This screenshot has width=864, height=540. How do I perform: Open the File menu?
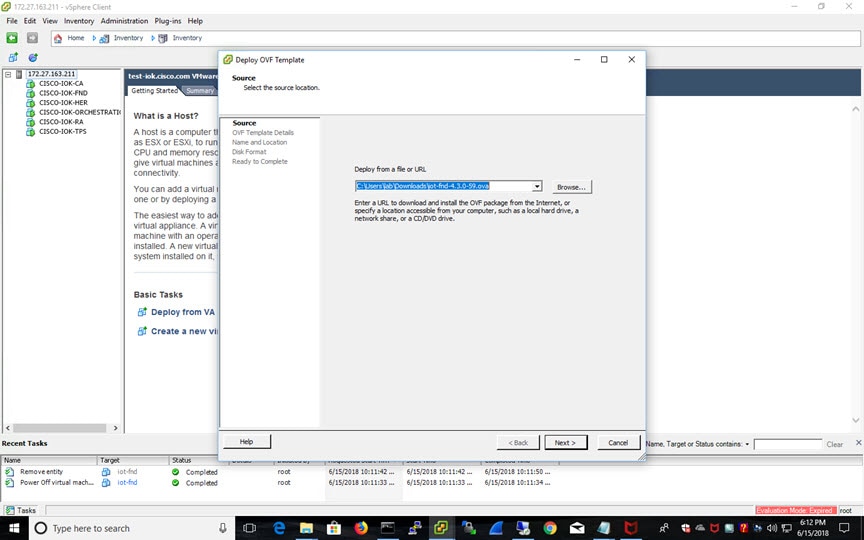(12, 21)
